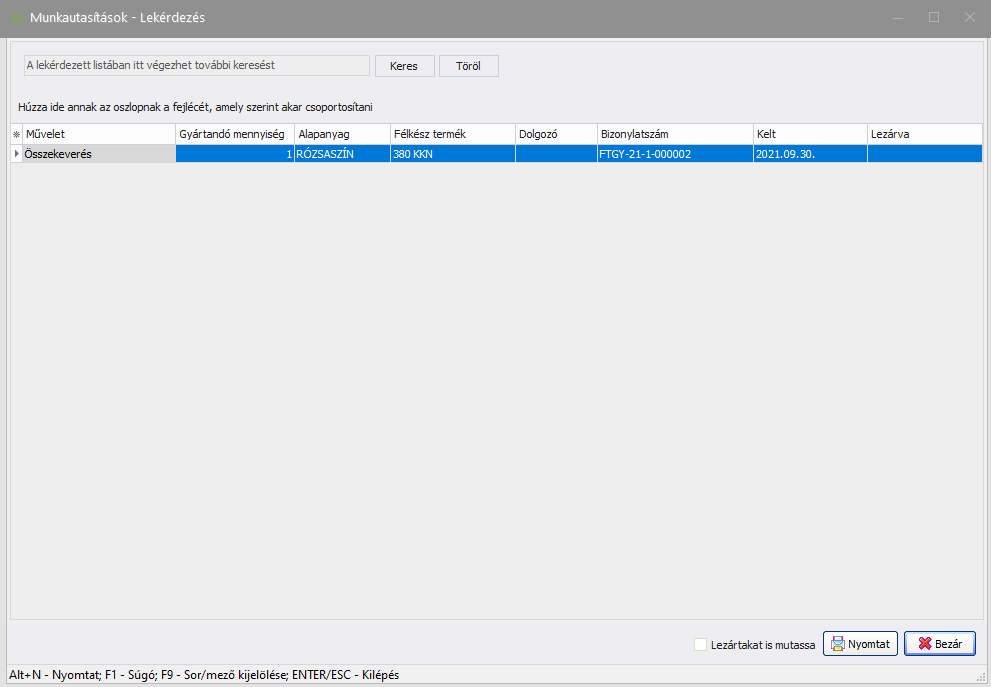This screenshot has width=991, height=687.
Task: Click the row indicator arrow for Összekeverés
Action: (16, 154)
